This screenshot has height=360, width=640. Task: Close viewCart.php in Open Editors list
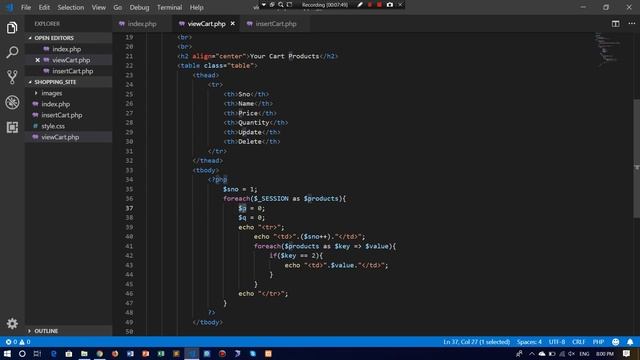pyautogui.click(x=38, y=60)
